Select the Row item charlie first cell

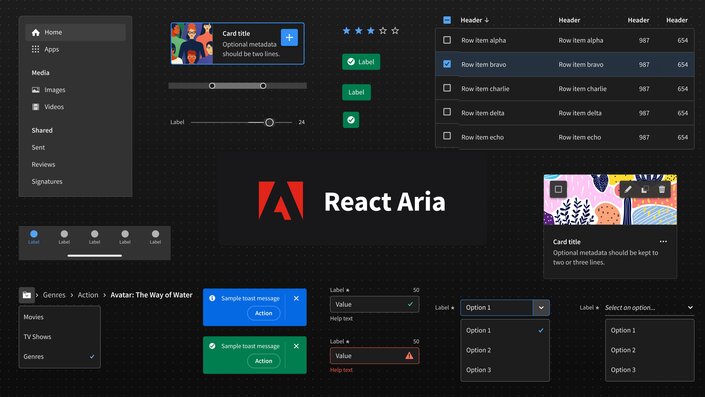coord(485,89)
